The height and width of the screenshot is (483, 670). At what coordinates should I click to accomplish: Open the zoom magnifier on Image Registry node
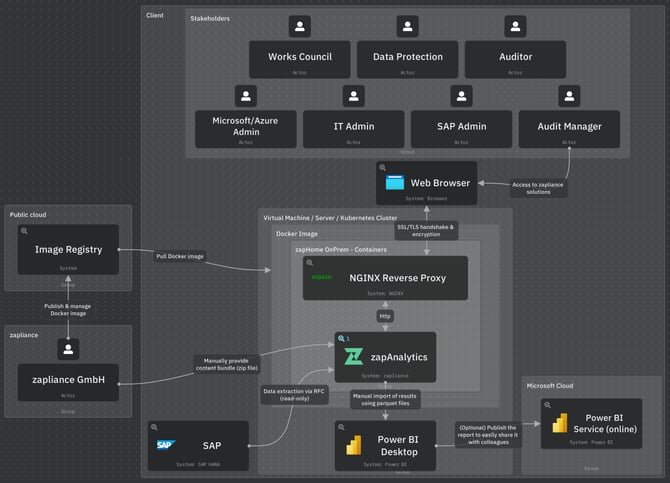(x=24, y=231)
